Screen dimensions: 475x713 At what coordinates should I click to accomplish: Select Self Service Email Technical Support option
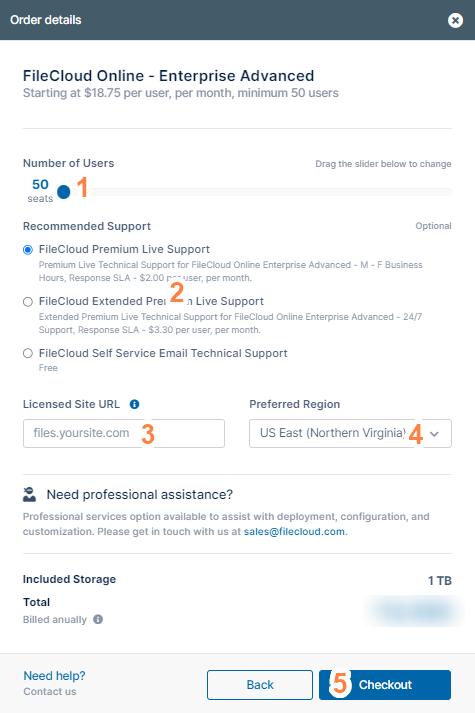click(x=28, y=353)
